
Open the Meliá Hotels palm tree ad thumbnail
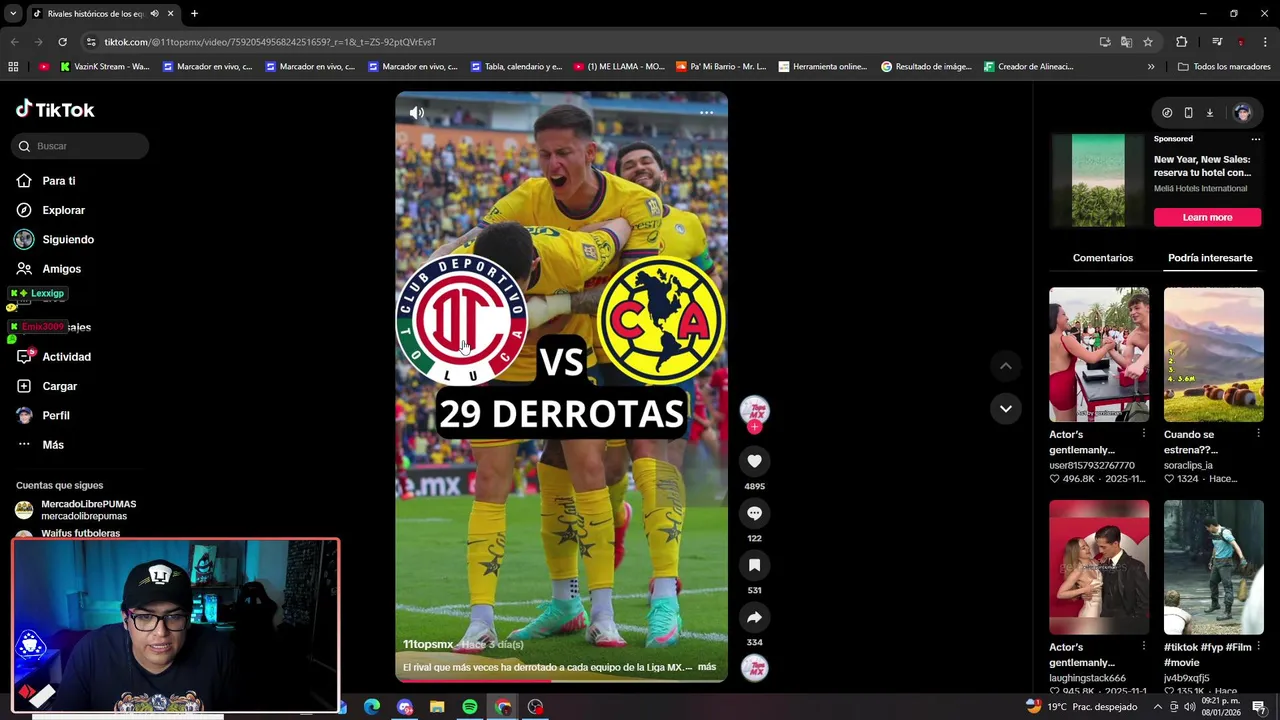click(1098, 180)
